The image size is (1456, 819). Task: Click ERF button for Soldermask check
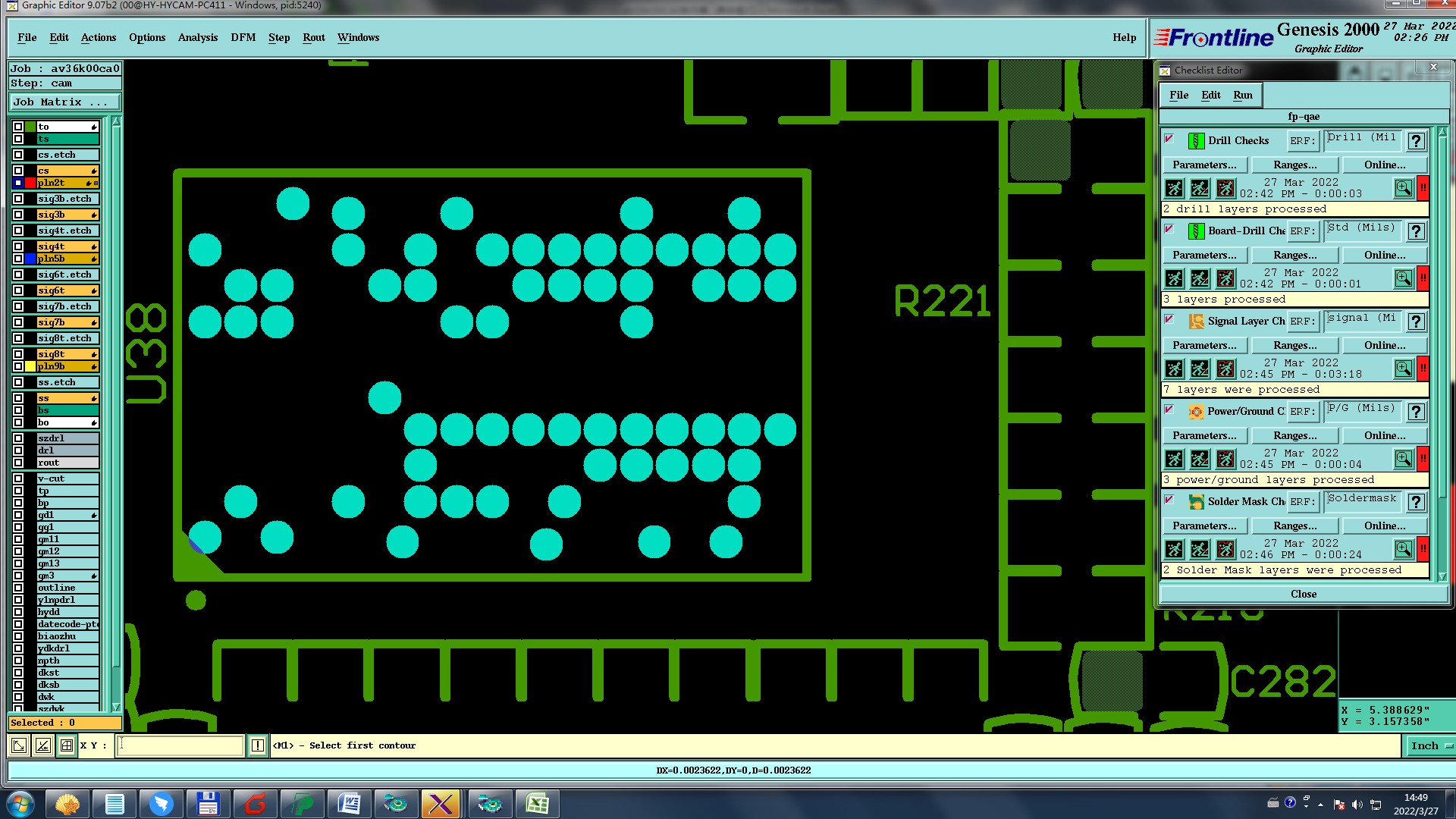[1302, 502]
